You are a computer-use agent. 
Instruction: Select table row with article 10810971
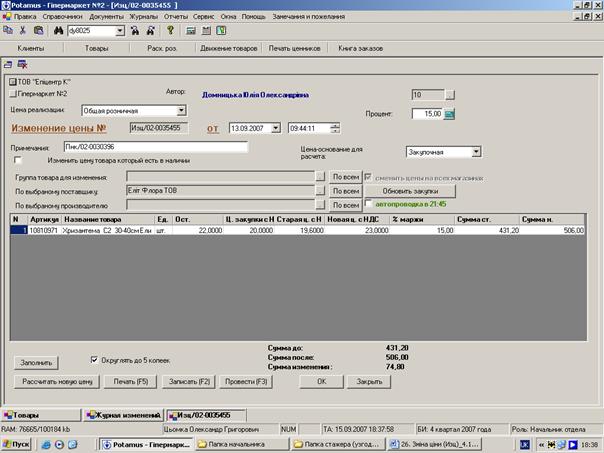click(297, 230)
